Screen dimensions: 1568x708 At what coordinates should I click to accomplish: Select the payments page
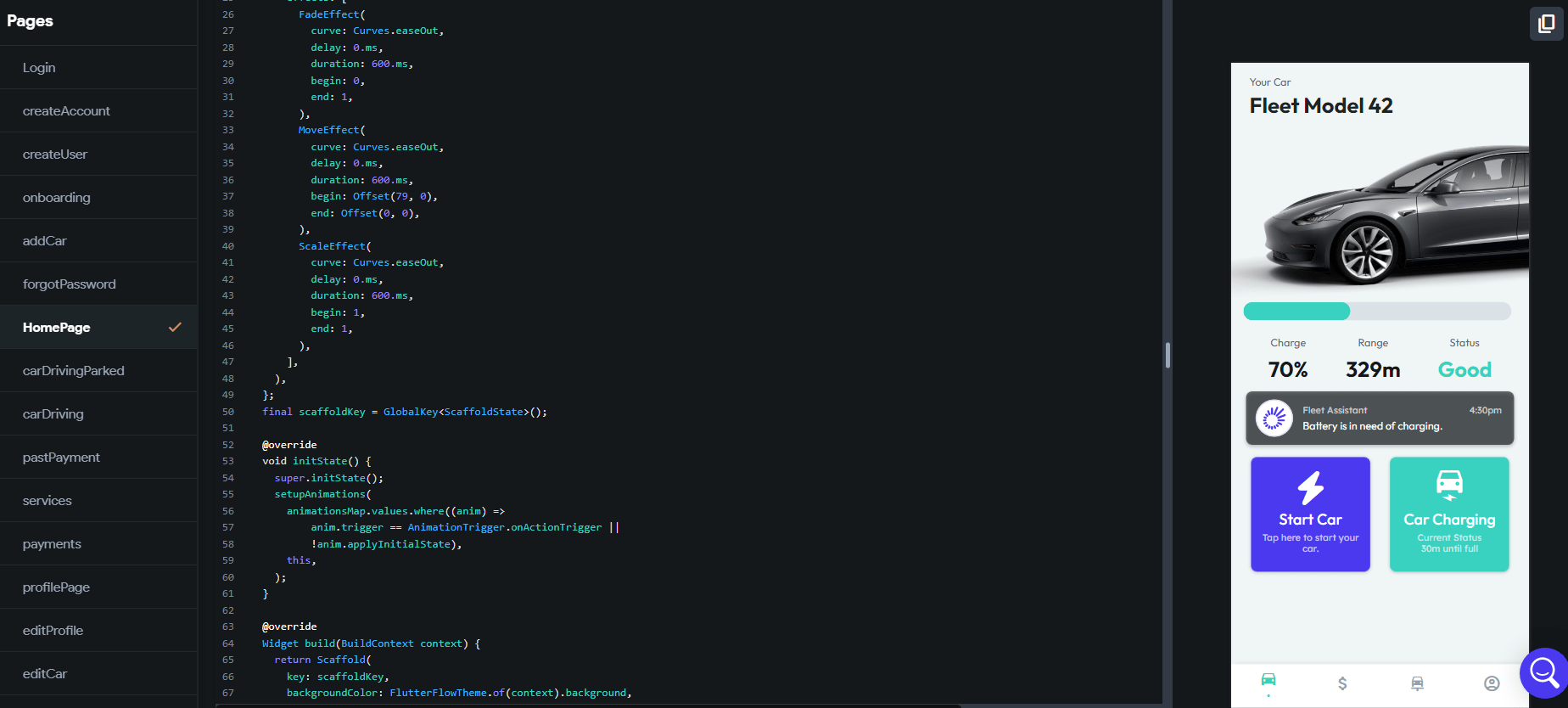pos(98,544)
